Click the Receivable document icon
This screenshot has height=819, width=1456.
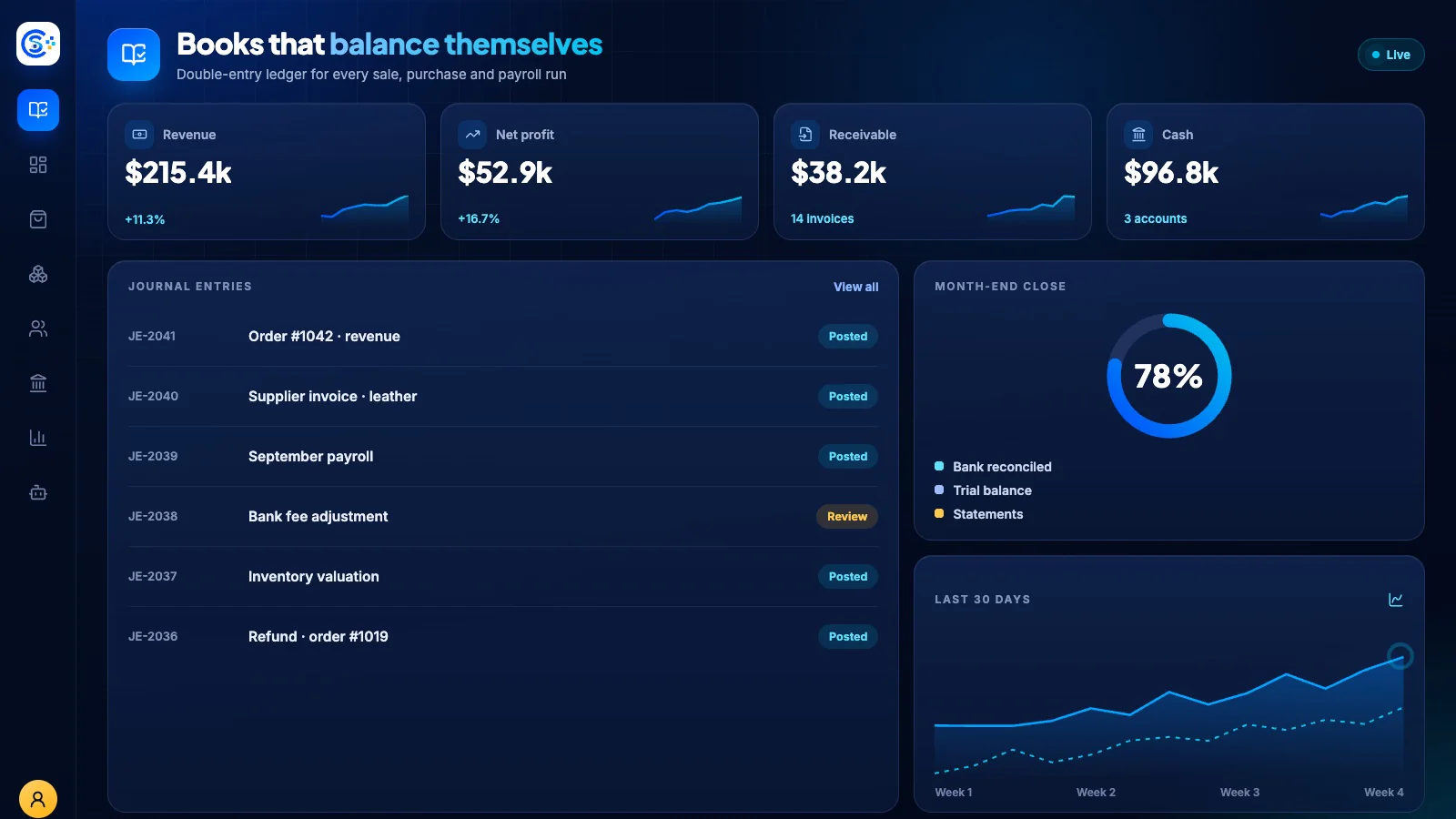tap(805, 134)
